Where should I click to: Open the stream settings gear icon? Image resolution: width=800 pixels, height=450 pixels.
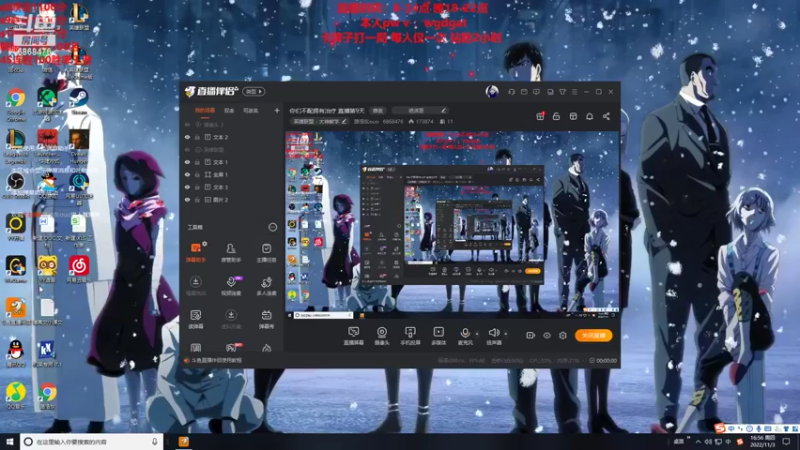coord(563,335)
